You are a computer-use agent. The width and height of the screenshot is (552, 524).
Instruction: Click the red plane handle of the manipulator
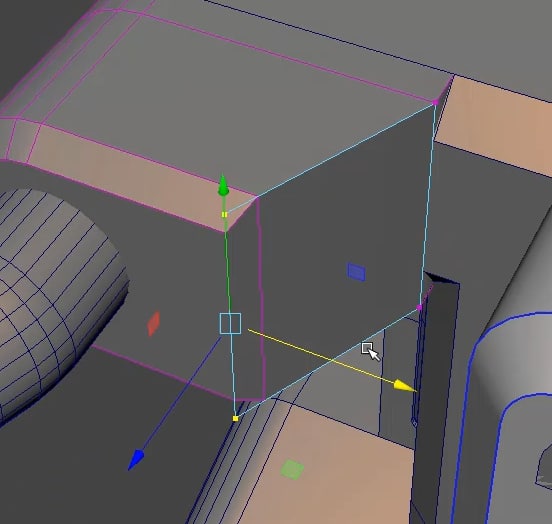pyautogui.click(x=153, y=324)
